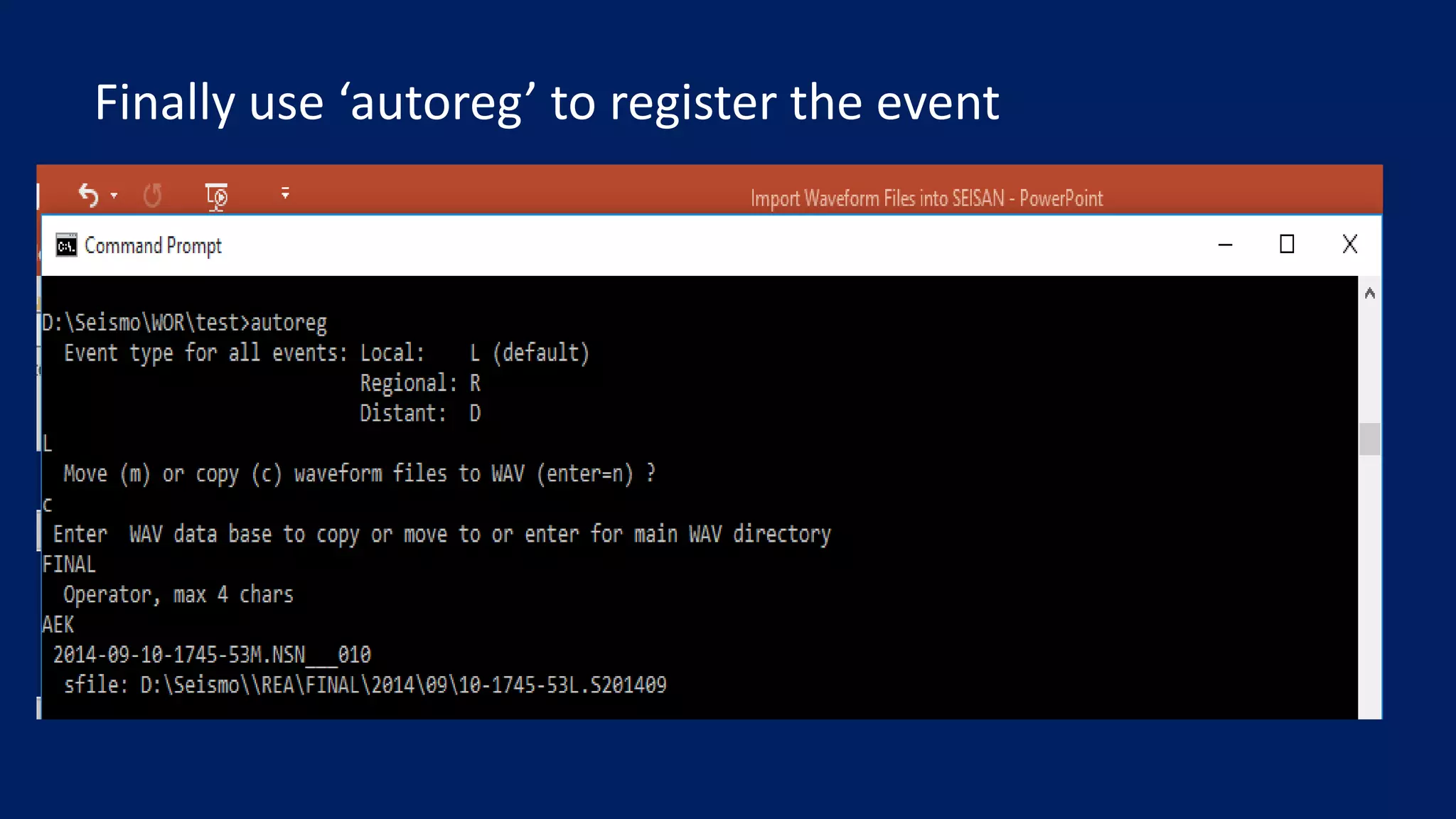
Task: Click the waveform filename ending NSN___010
Action: 212,654
